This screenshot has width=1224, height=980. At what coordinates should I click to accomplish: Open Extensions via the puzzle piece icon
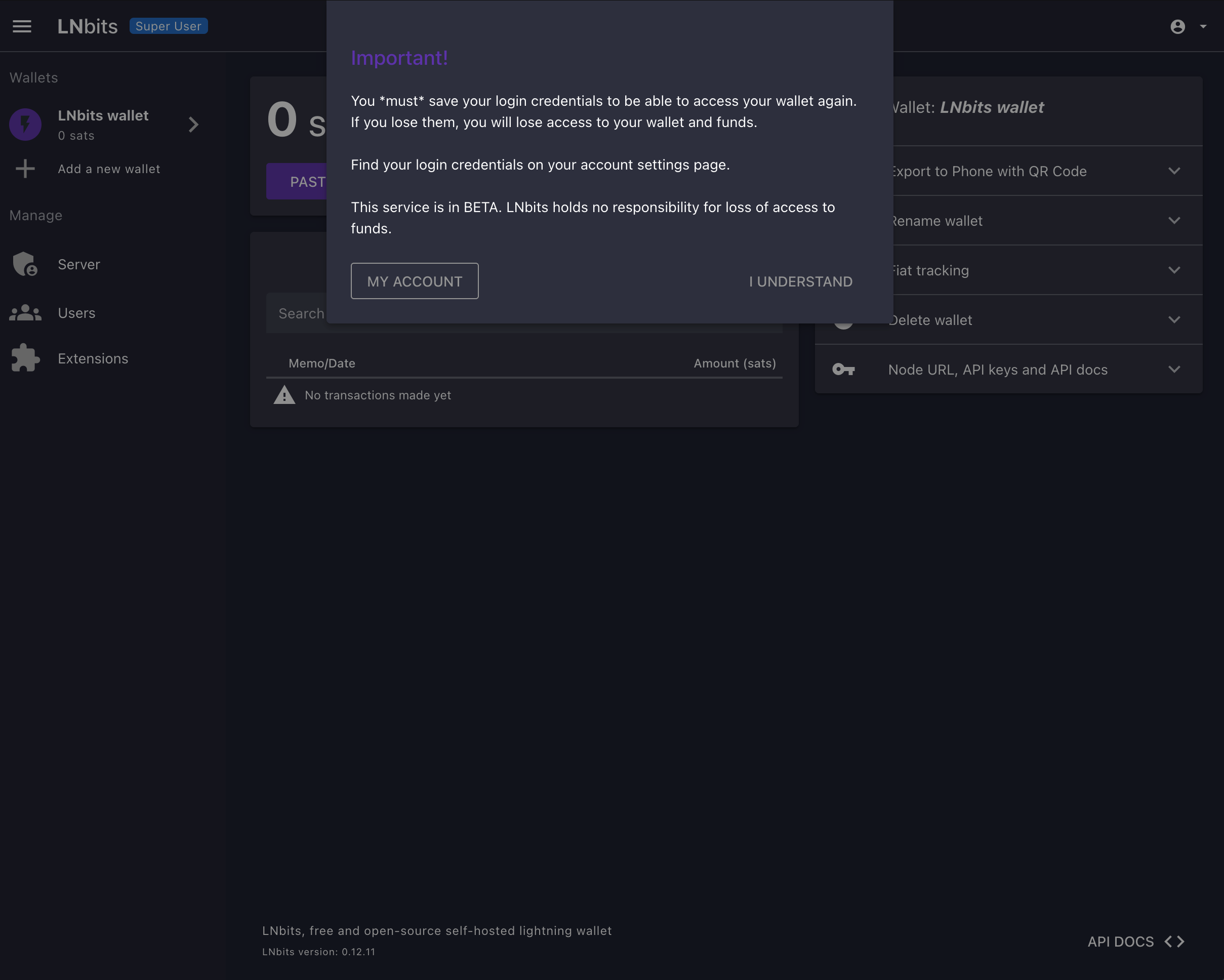tap(25, 358)
